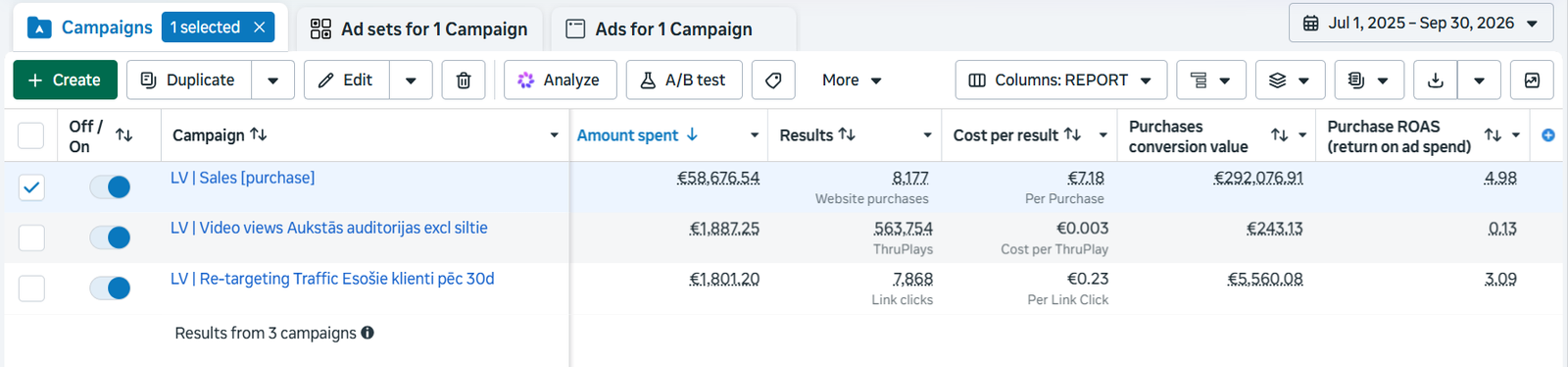
Task: Open Results column options caret
Action: (x=927, y=135)
